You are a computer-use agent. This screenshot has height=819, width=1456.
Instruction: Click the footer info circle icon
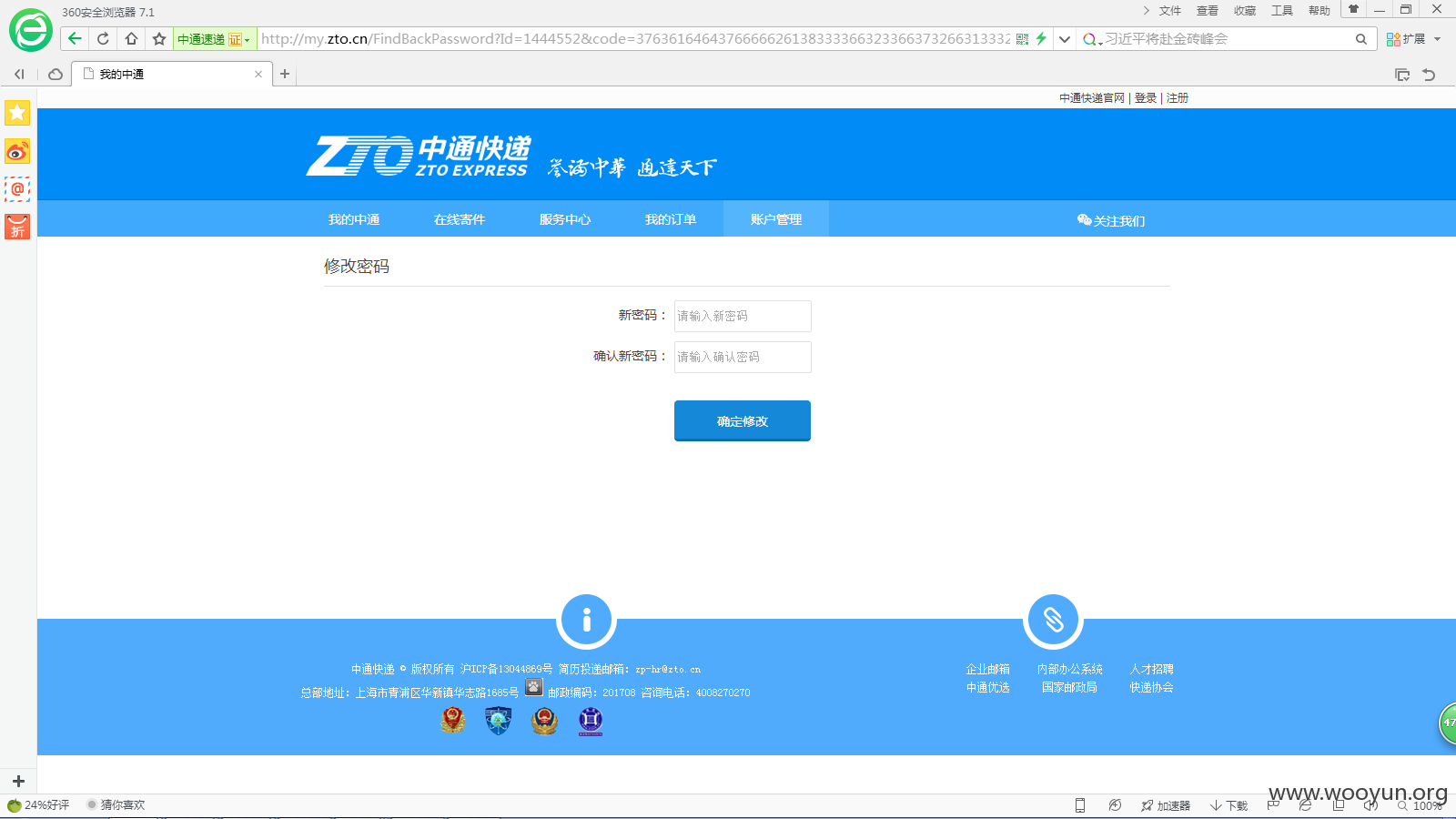586,620
